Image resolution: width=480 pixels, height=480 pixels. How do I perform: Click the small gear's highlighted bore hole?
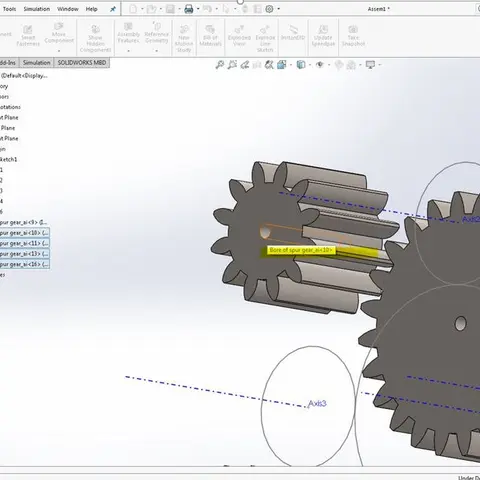tap(265, 232)
